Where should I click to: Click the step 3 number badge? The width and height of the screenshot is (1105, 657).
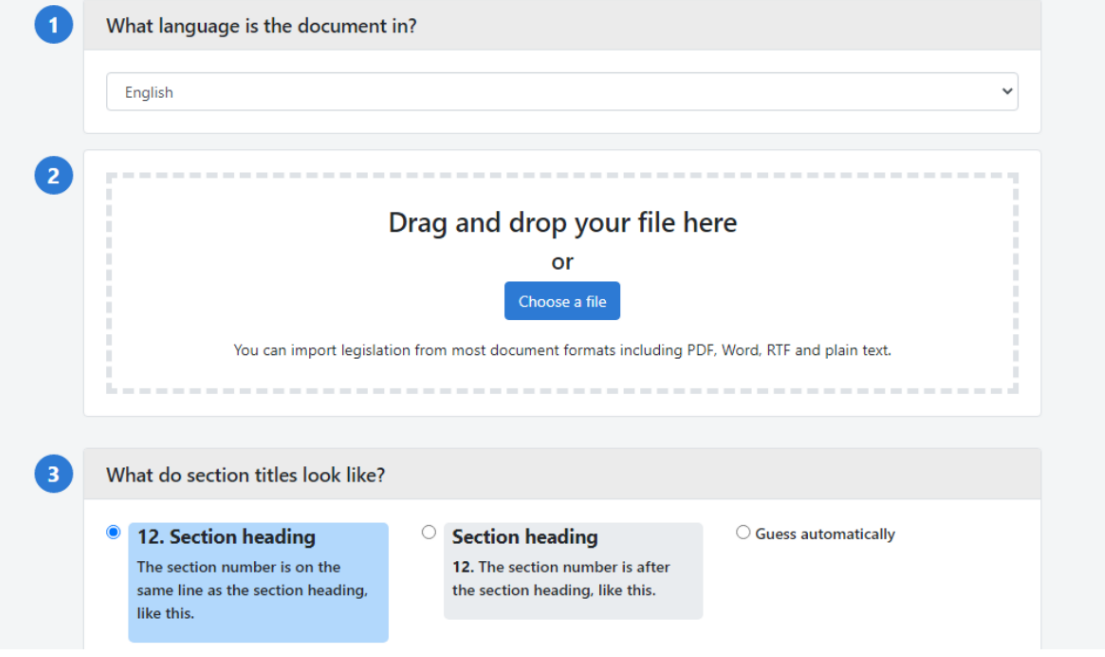[53, 474]
